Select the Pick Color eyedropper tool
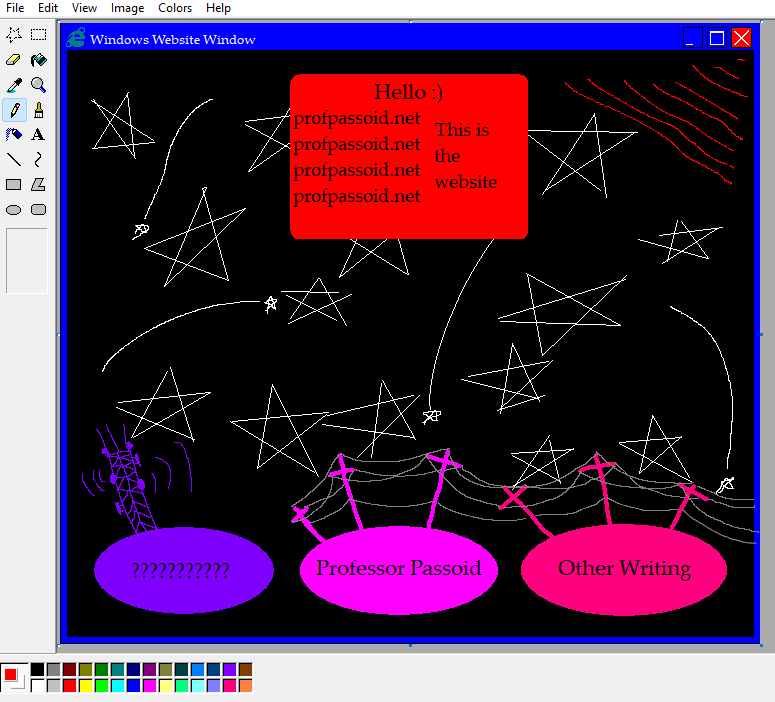 (x=14, y=85)
